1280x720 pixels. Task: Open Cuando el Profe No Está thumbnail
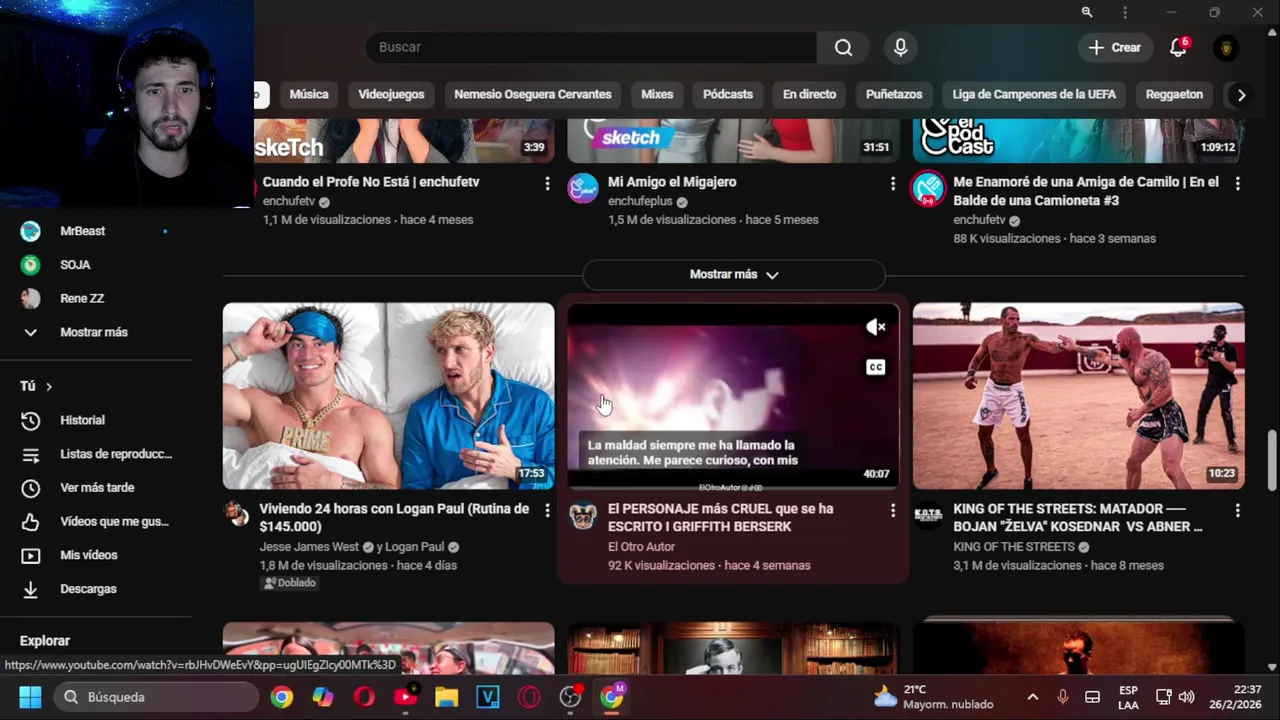(405, 140)
